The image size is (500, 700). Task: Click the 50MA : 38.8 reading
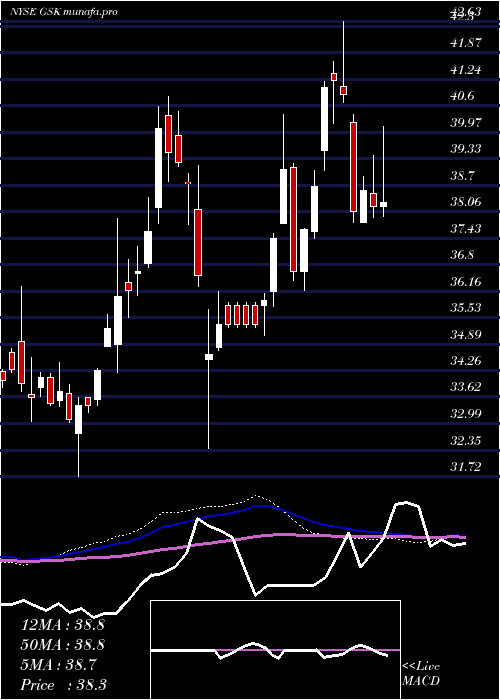pyautogui.click(x=62, y=645)
